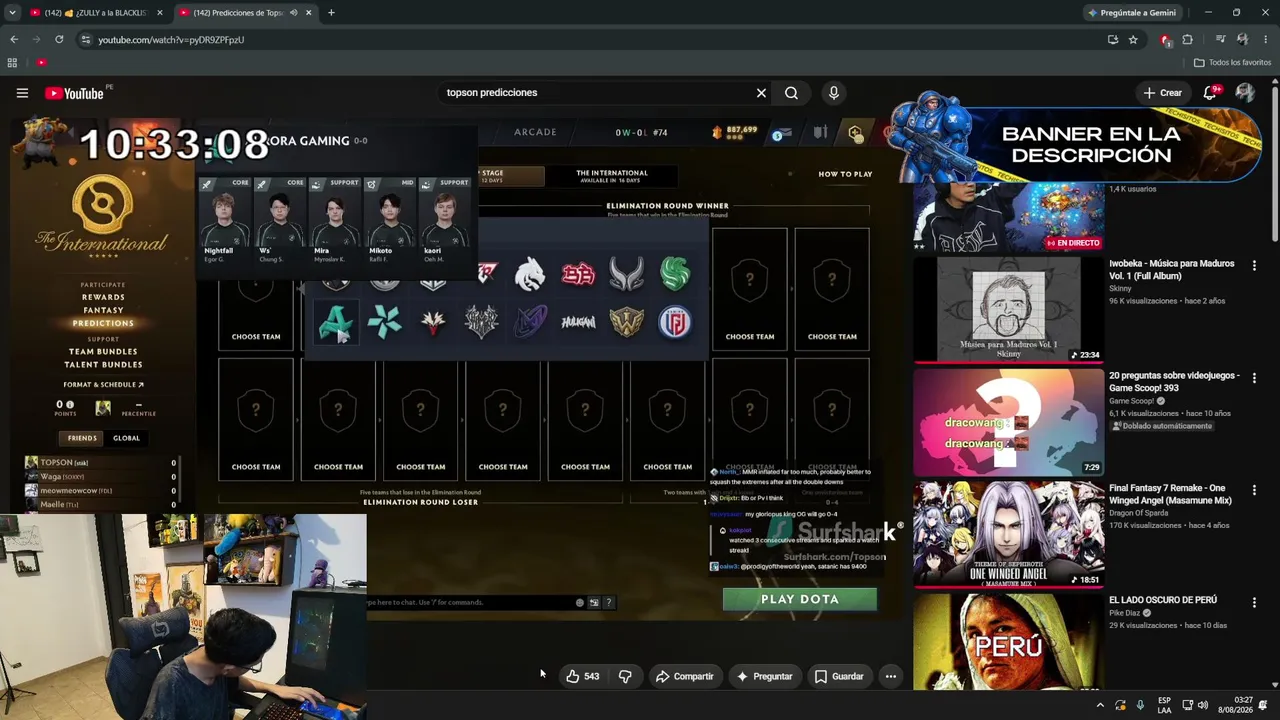Open the apps grid in bookmarks bar
The width and height of the screenshot is (1280, 720).
[x=12, y=62]
